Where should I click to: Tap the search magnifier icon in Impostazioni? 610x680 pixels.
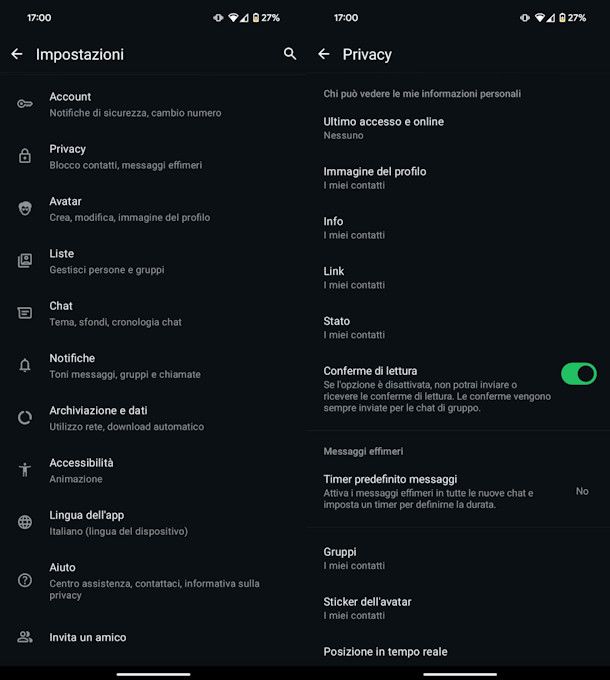tap(290, 54)
